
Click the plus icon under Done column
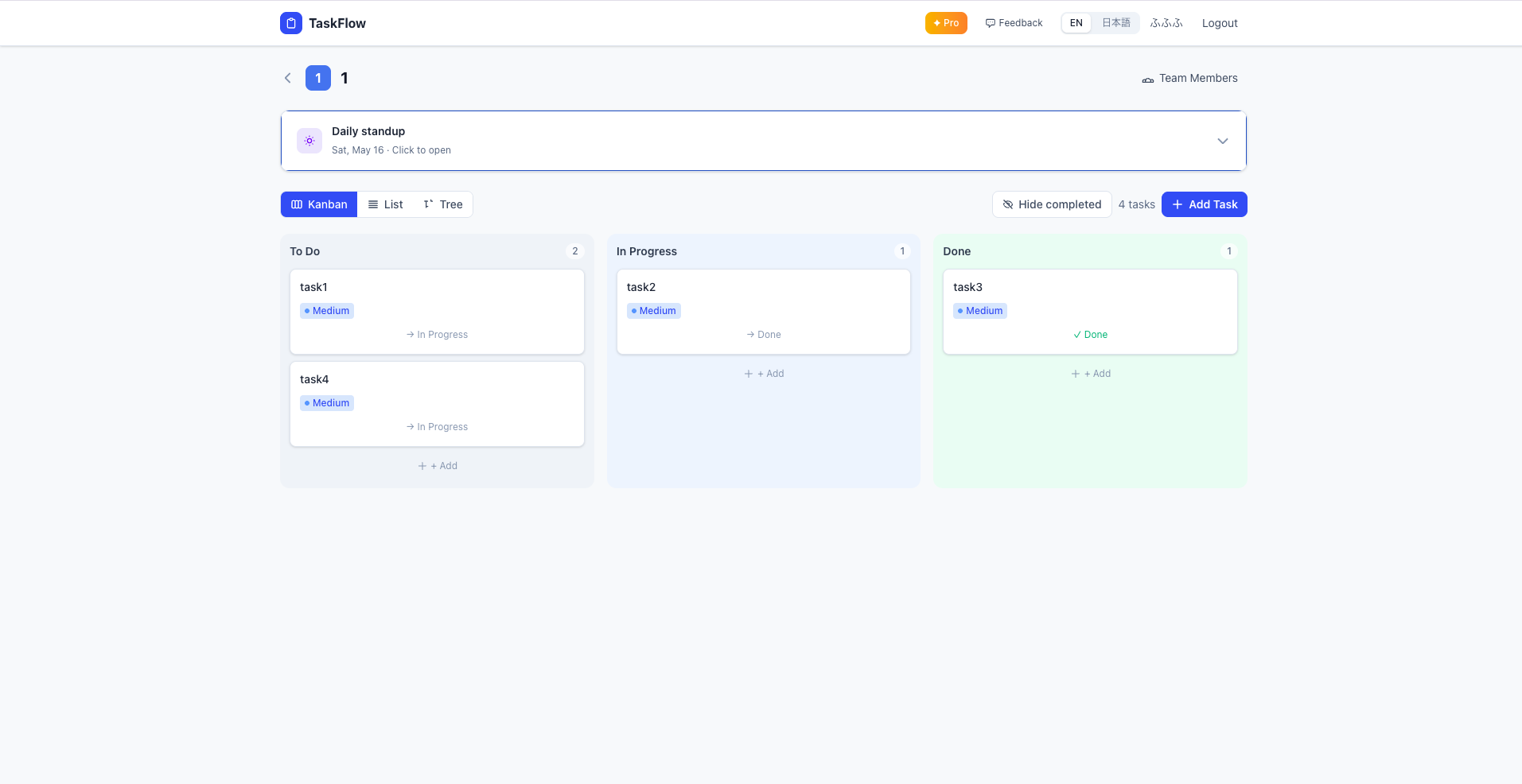pos(1076,374)
